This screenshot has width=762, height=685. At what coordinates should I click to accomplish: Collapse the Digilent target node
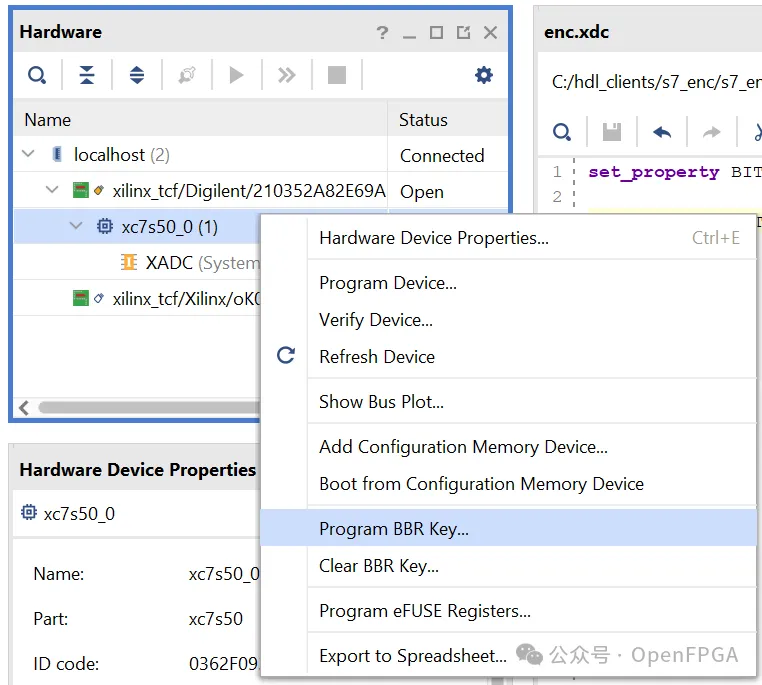coord(52,190)
